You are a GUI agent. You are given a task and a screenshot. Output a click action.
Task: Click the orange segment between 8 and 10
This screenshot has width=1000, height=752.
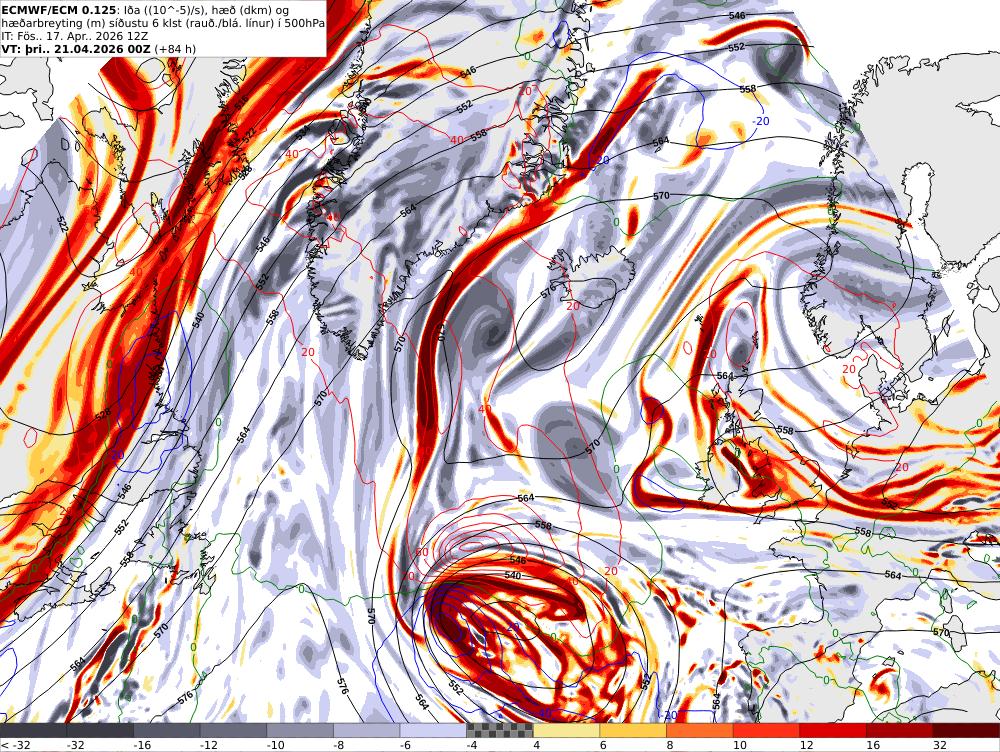pyautogui.click(x=700, y=730)
